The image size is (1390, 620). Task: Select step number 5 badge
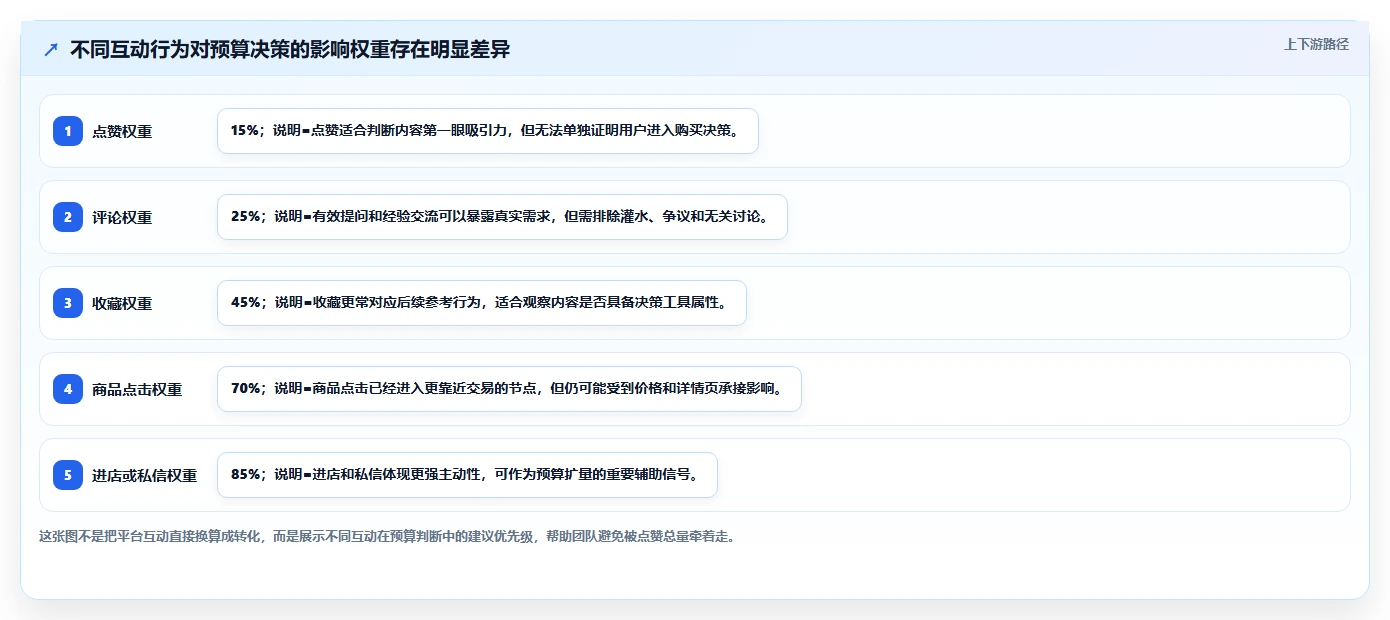[x=68, y=475]
